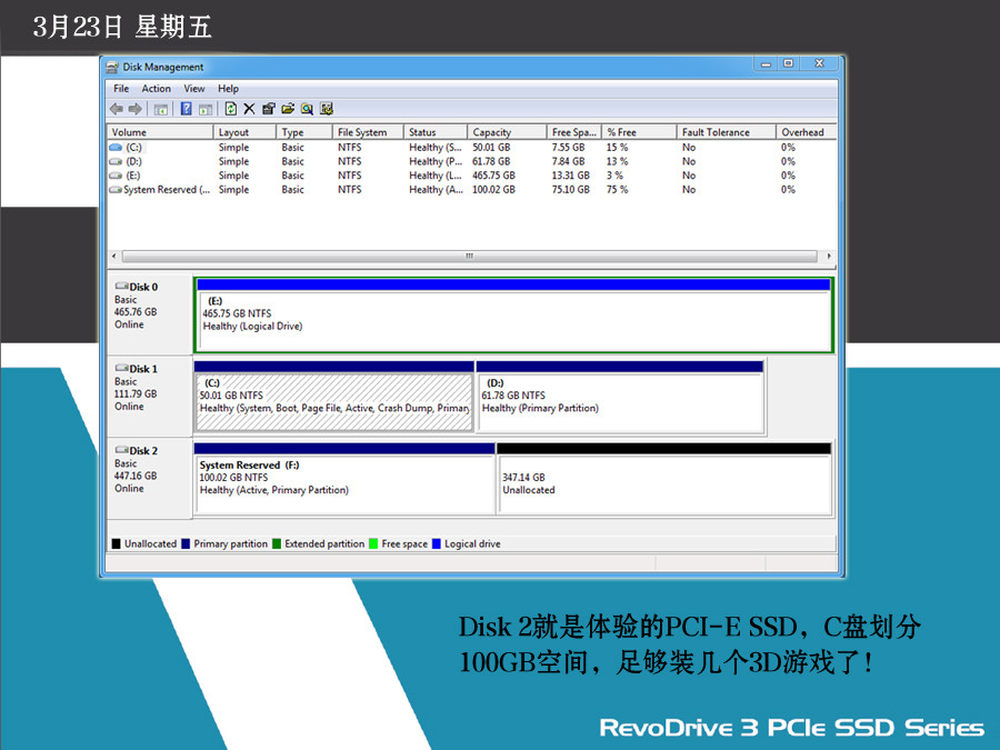Image resolution: width=1000 pixels, height=750 pixels.
Task: Minimize the Disk Management window
Action: tap(766, 64)
